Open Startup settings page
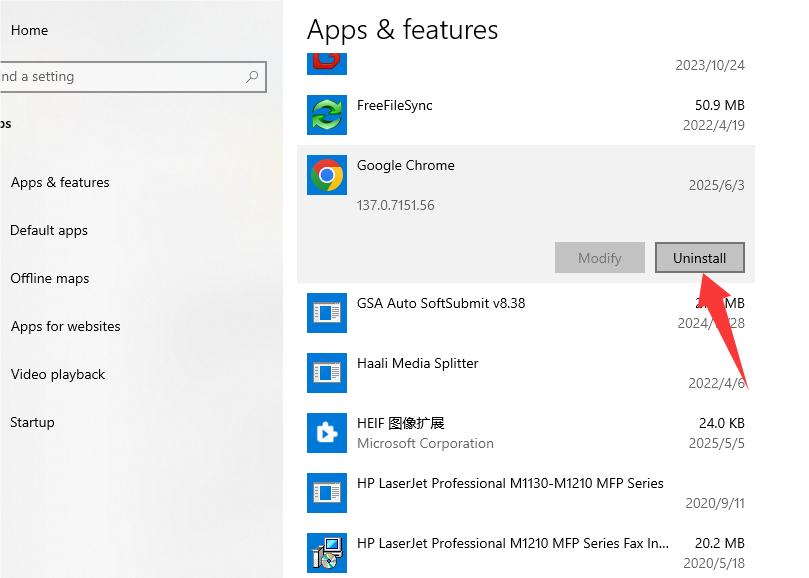Screen dimensions: 809x578 (32, 422)
